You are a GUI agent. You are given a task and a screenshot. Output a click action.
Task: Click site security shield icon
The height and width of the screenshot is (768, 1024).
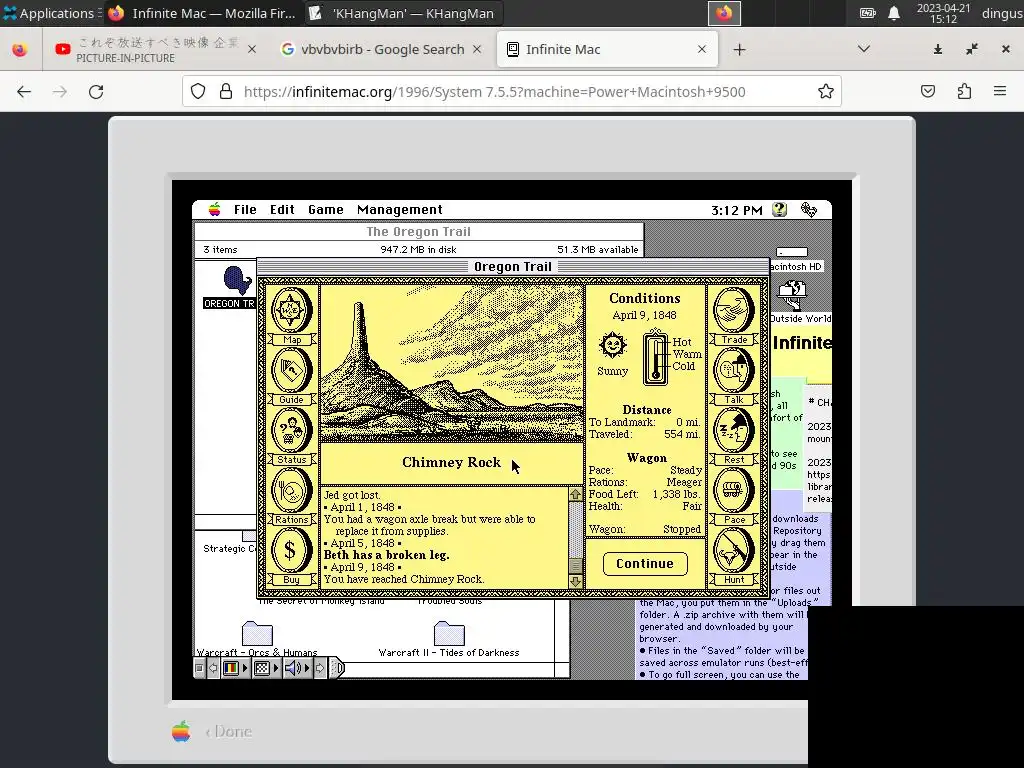198,91
